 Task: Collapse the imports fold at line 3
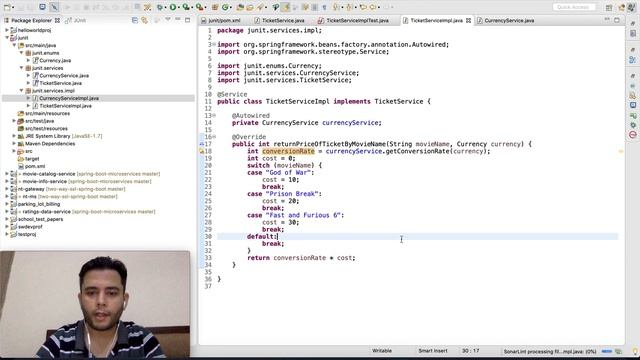[x=214, y=44]
